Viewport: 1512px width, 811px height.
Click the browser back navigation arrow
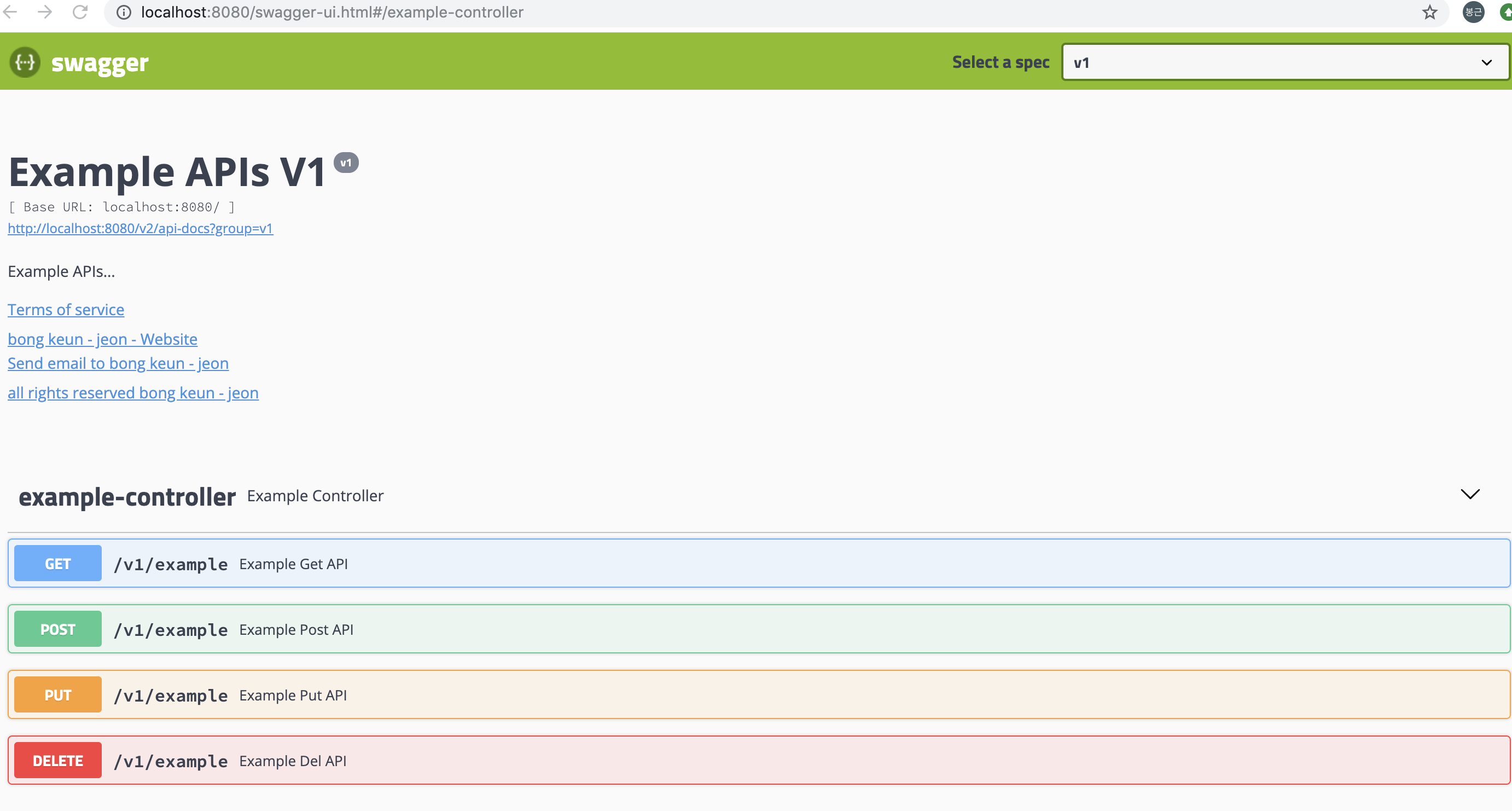pyautogui.click(x=10, y=11)
